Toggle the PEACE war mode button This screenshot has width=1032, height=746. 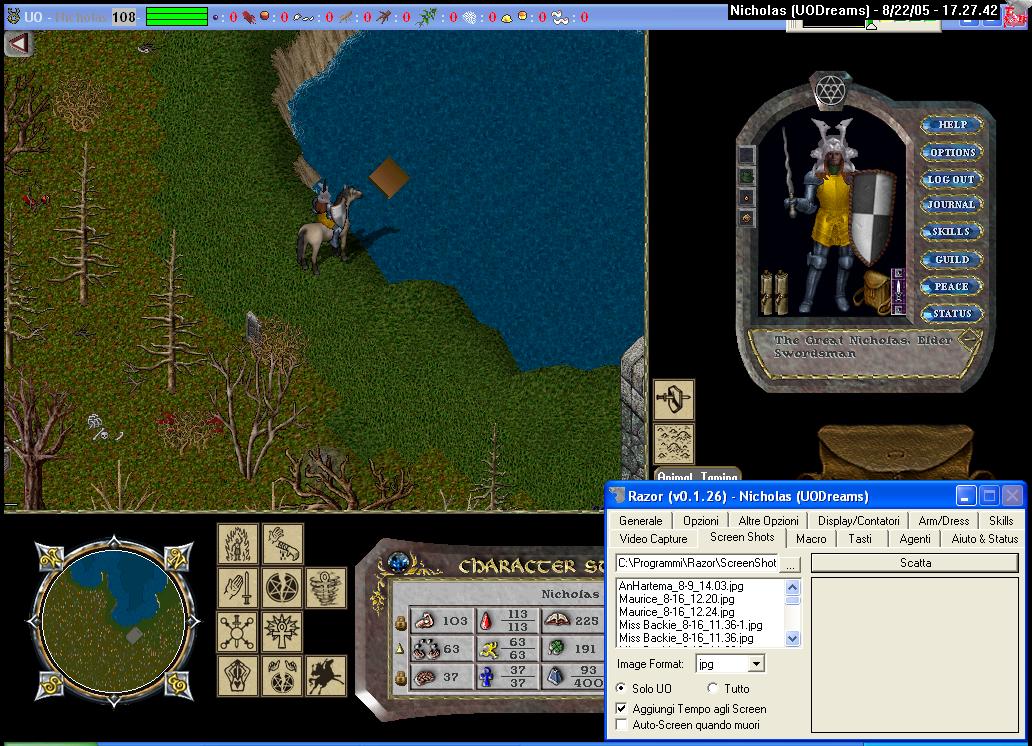(x=951, y=286)
